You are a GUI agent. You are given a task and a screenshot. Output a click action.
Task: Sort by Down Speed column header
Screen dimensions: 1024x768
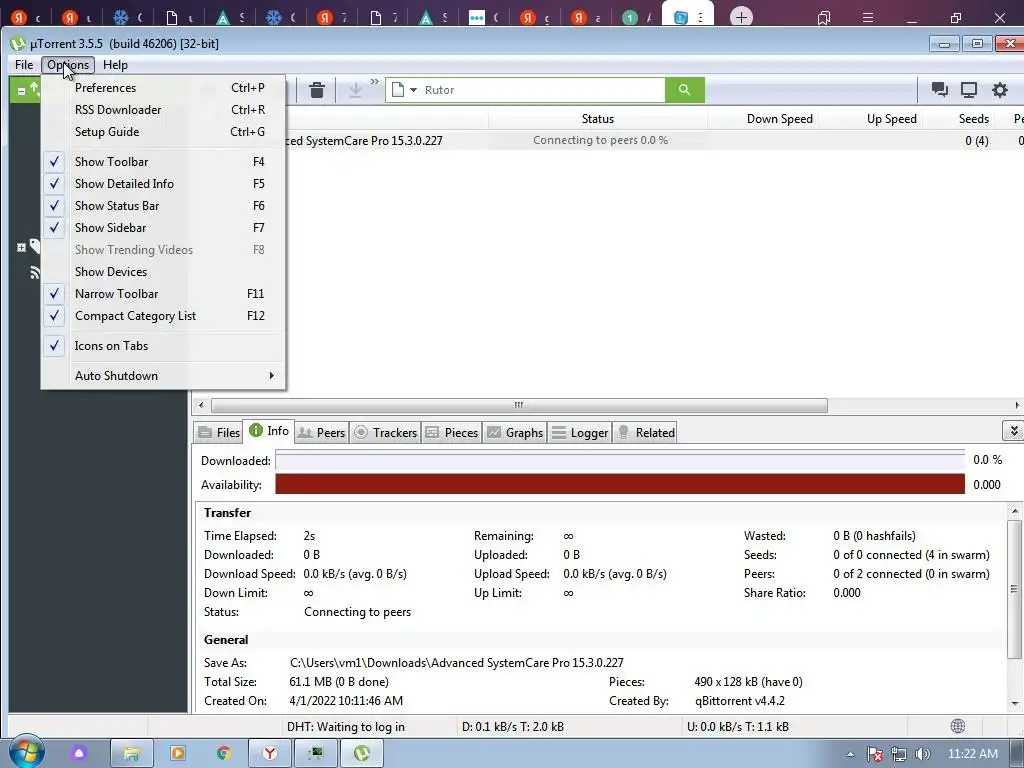pos(763,119)
